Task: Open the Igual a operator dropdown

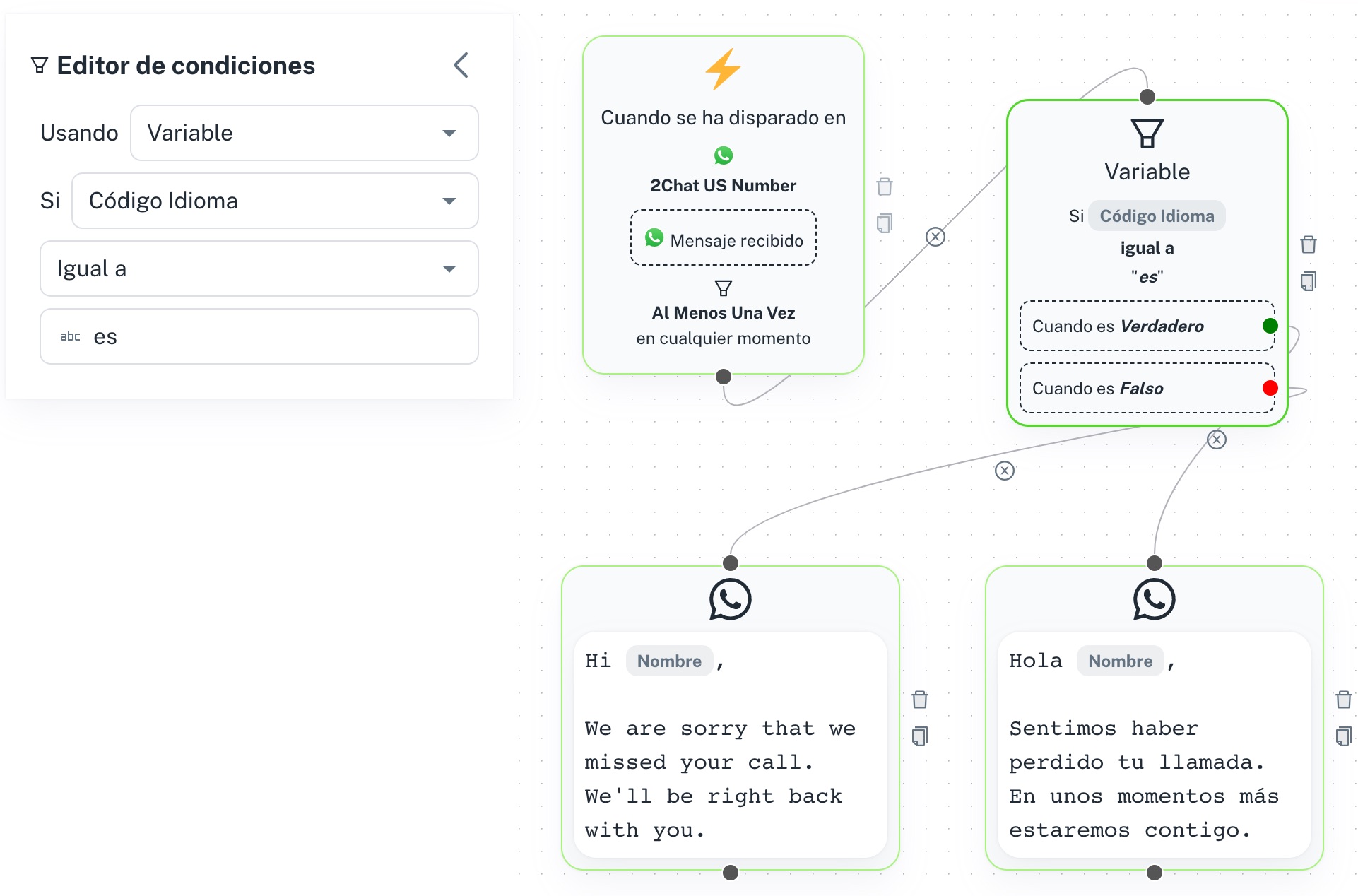Action: tap(259, 269)
